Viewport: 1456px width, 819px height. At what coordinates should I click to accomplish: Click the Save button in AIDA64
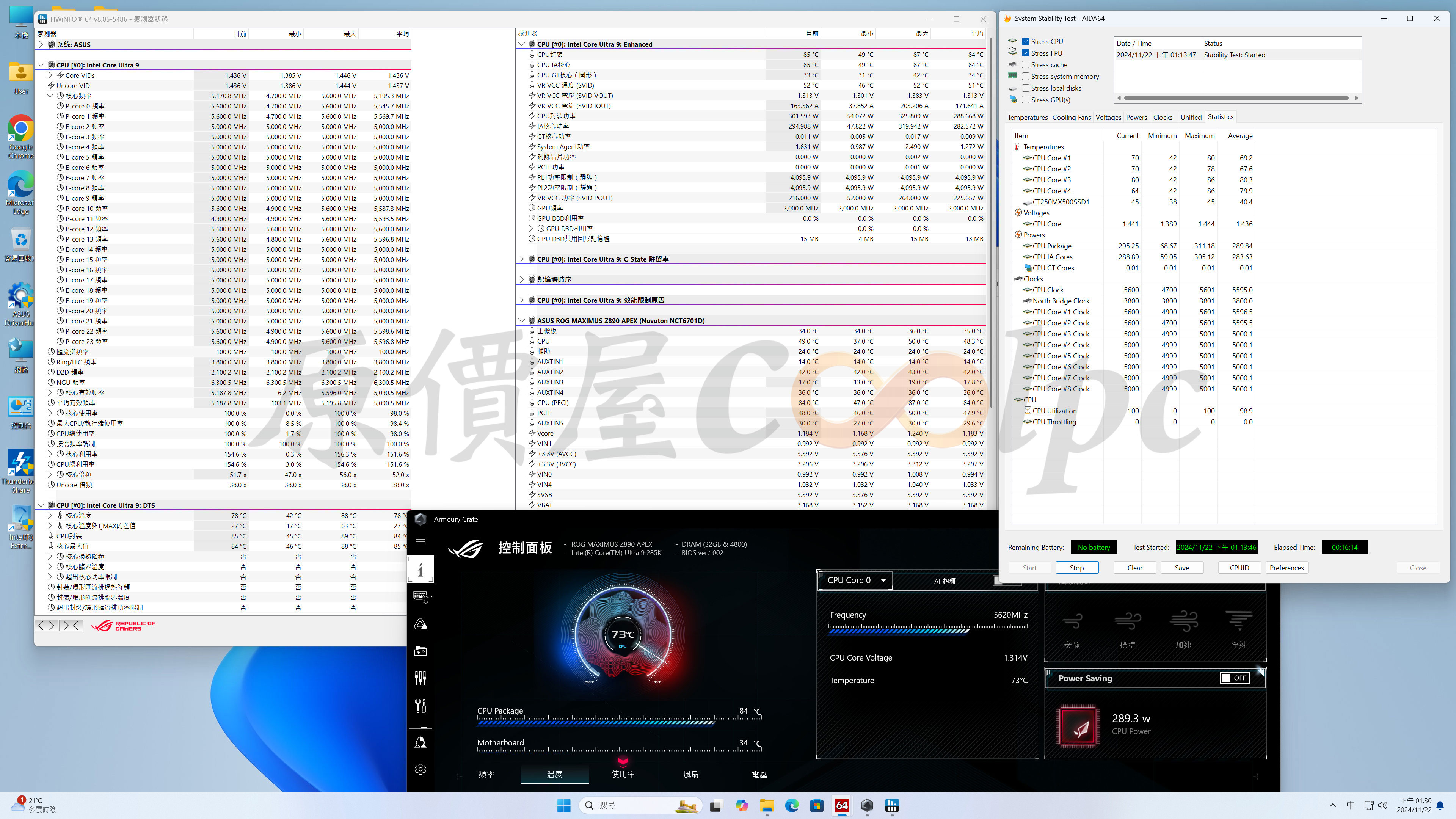(1181, 568)
